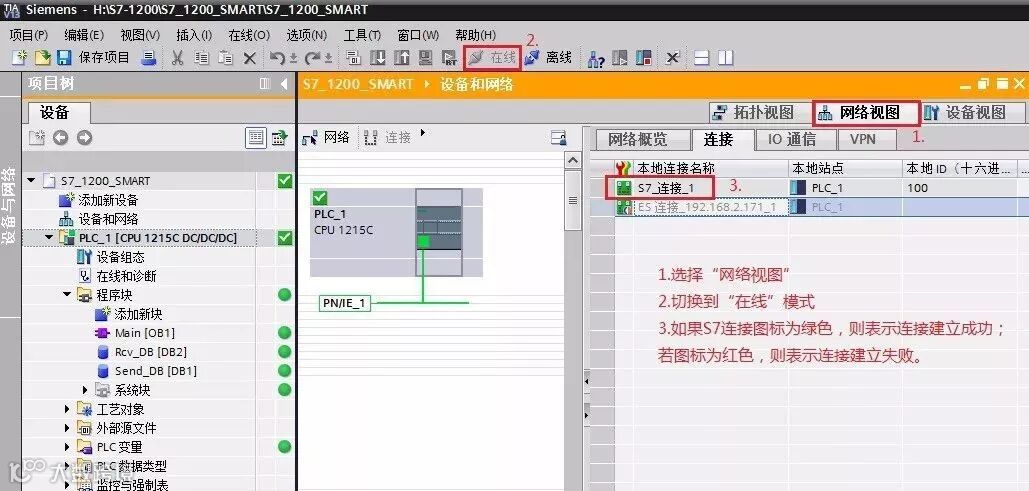Collapse the project tree panel arrow
1029x491 pixels.
284,84
